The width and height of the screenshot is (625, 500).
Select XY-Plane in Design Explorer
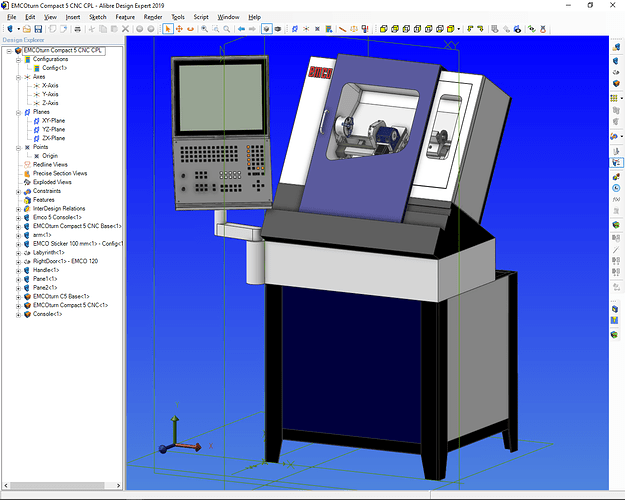coord(53,121)
